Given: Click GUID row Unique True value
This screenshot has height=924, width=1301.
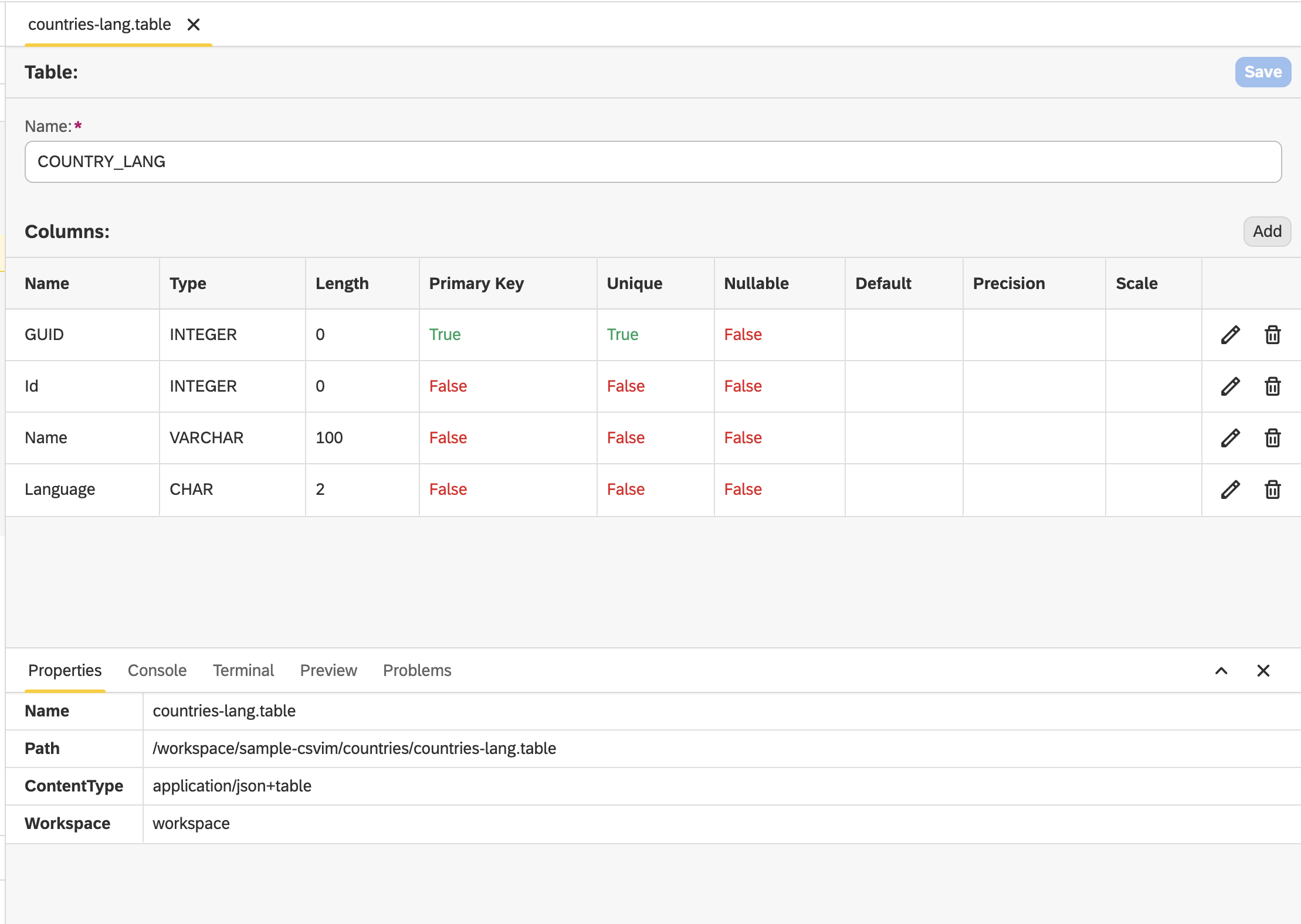Looking at the screenshot, I should (622, 335).
